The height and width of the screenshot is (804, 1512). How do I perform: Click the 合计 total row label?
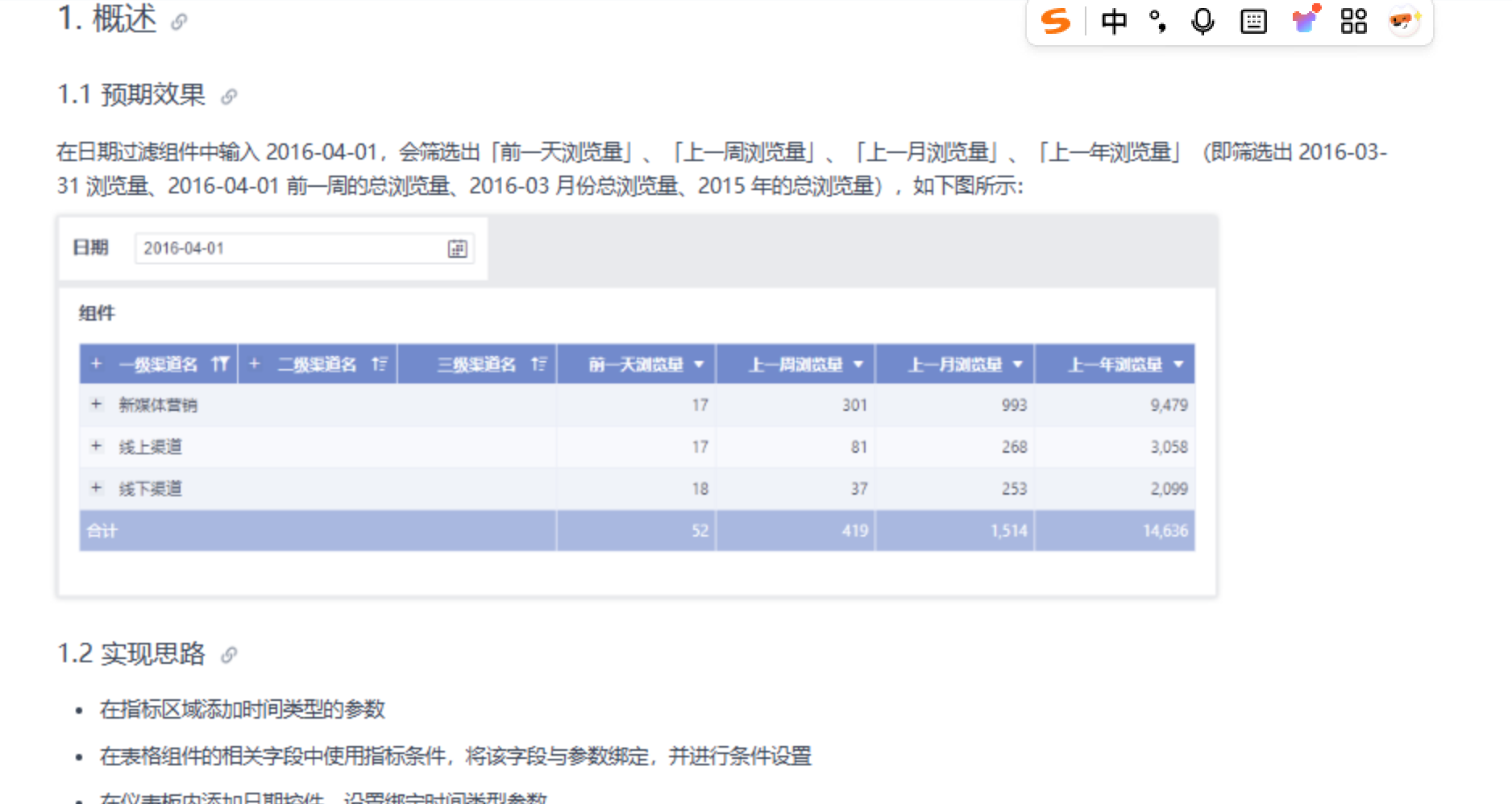pos(102,531)
